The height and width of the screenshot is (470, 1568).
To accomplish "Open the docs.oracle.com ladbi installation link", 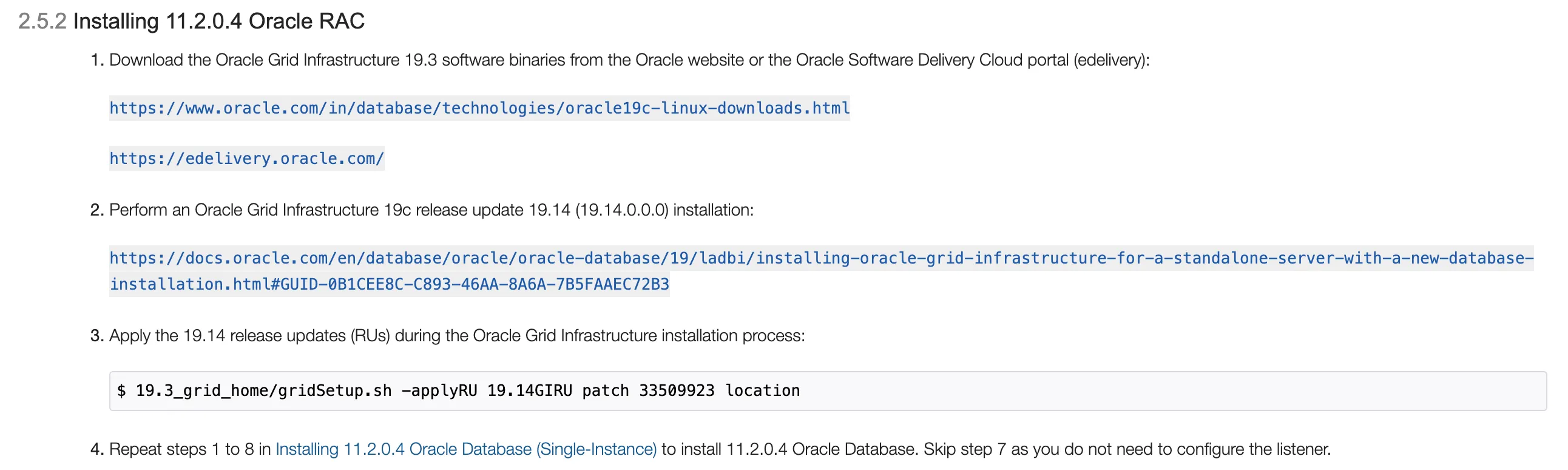I will click(820, 258).
